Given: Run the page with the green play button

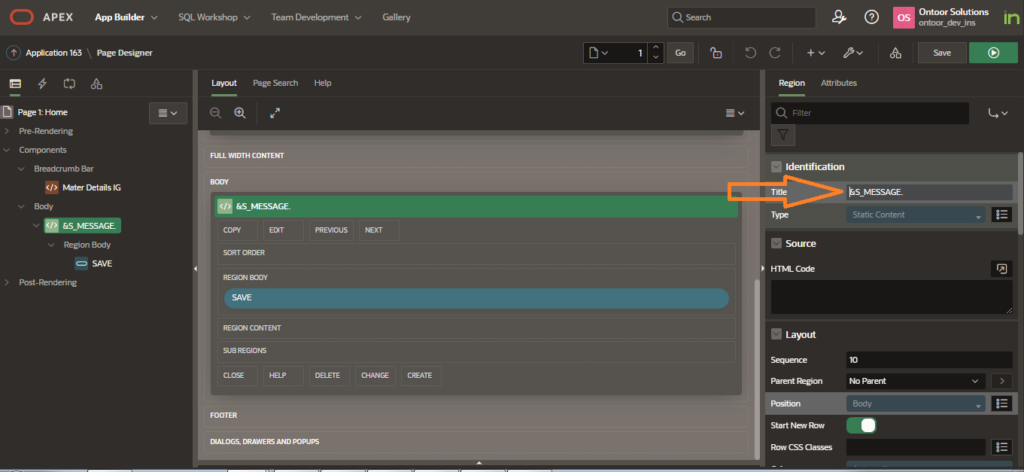Looking at the screenshot, I should (x=993, y=53).
